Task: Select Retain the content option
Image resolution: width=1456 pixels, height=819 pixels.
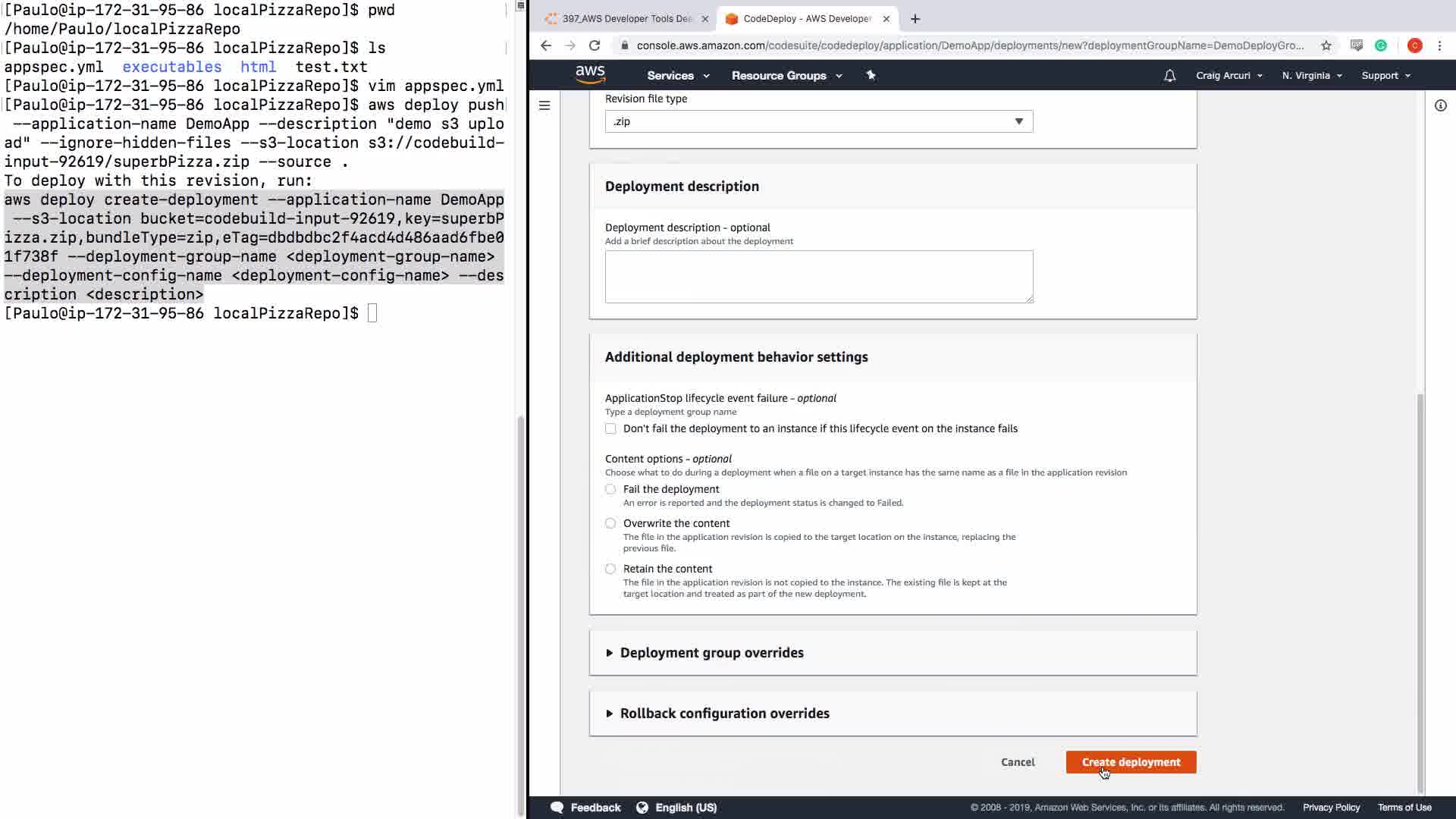Action: coord(610,569)
